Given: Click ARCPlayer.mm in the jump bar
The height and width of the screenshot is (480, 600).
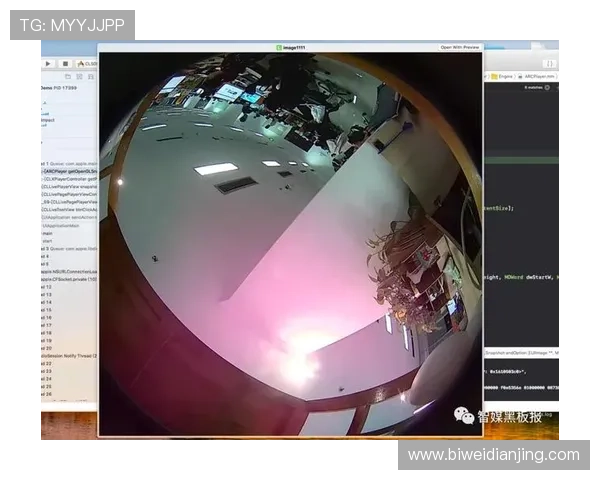Looking at the screenshot, I should (534, 76).
